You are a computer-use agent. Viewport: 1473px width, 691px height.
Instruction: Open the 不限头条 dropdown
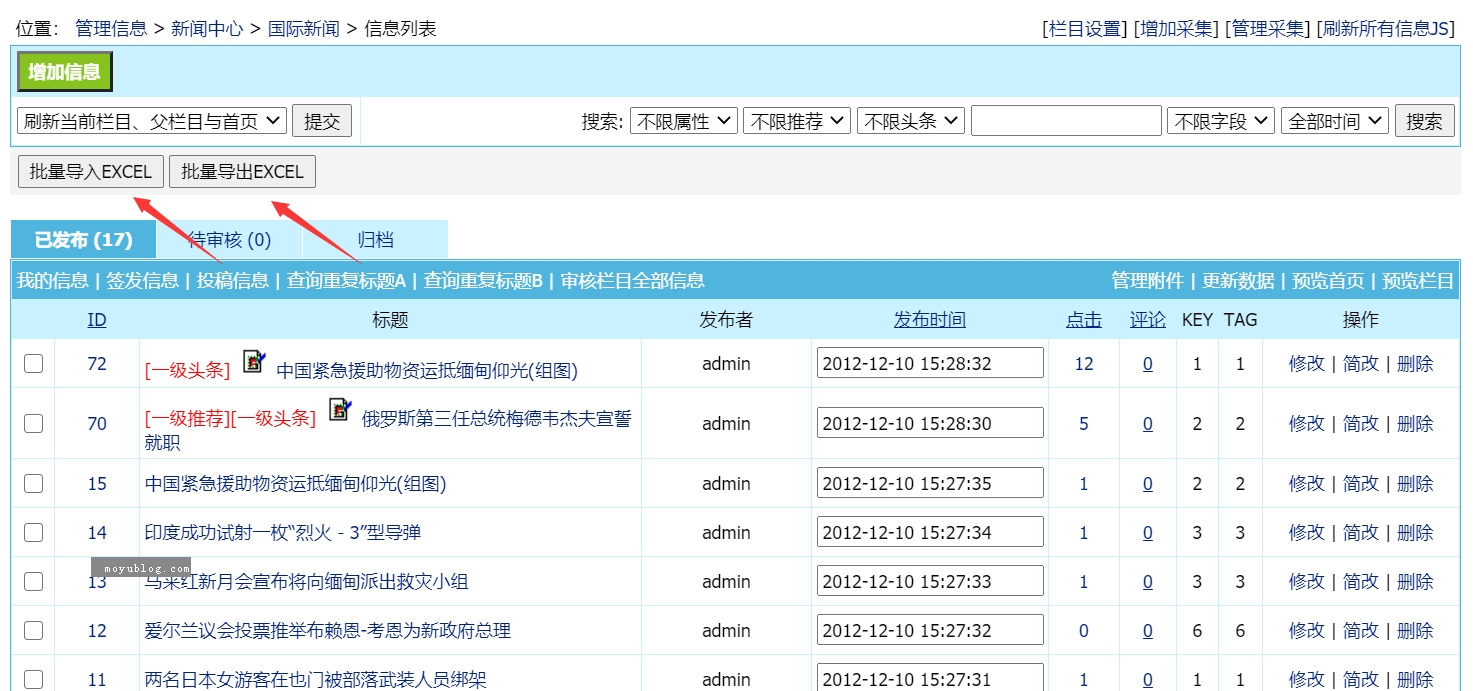911,121
